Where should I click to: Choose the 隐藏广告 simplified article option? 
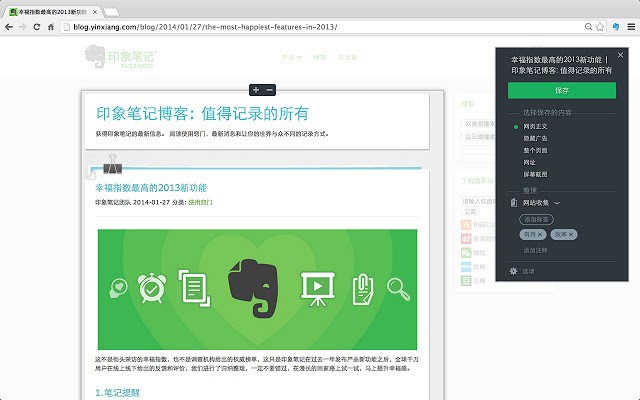click(537, 138)
